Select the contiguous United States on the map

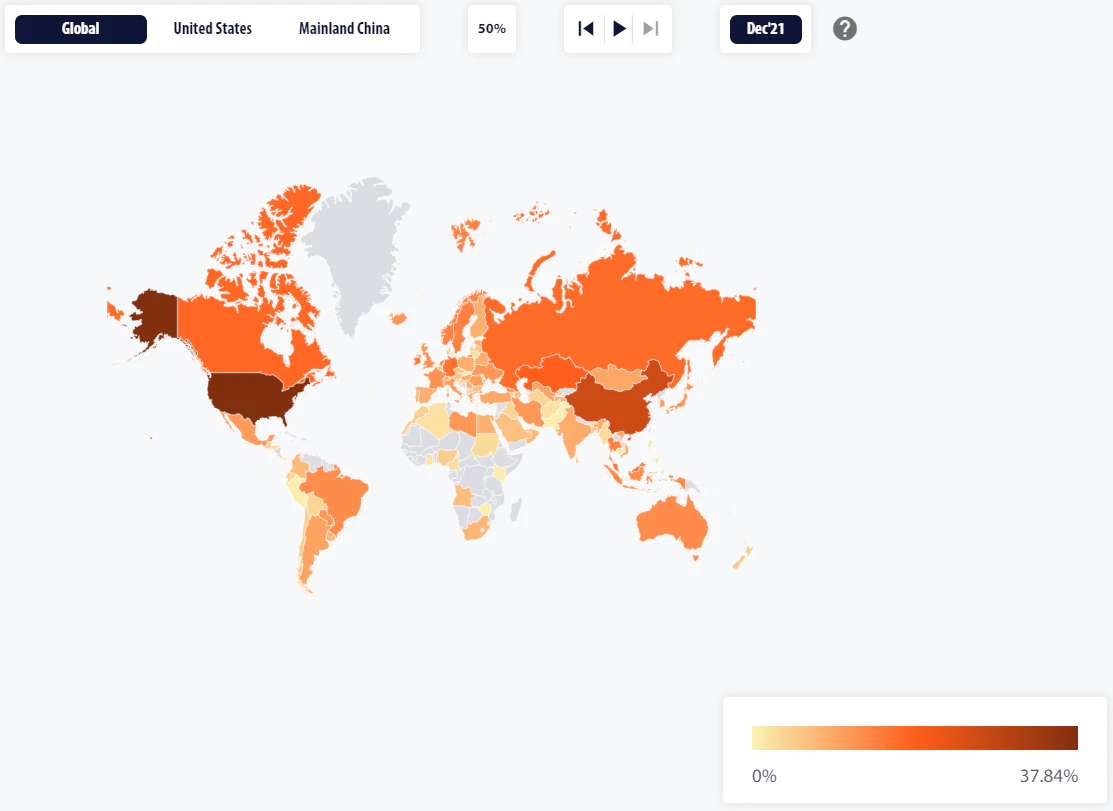(250, 395)
